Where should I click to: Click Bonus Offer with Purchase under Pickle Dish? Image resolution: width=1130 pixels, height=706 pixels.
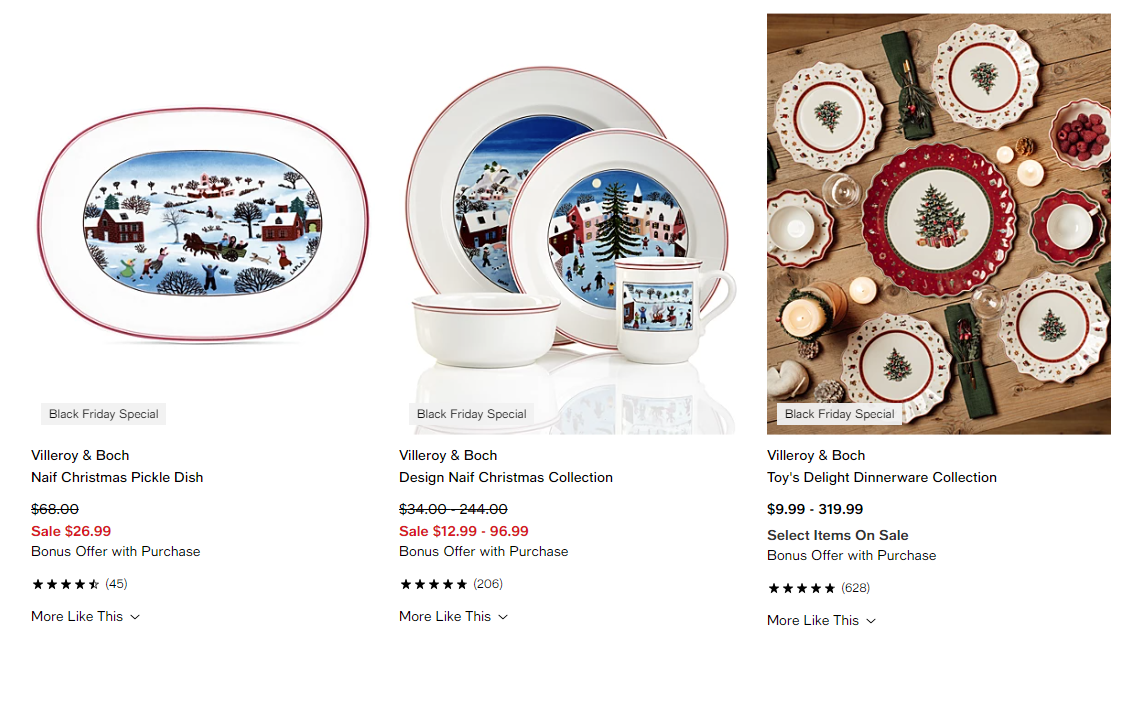click(115, 552)
